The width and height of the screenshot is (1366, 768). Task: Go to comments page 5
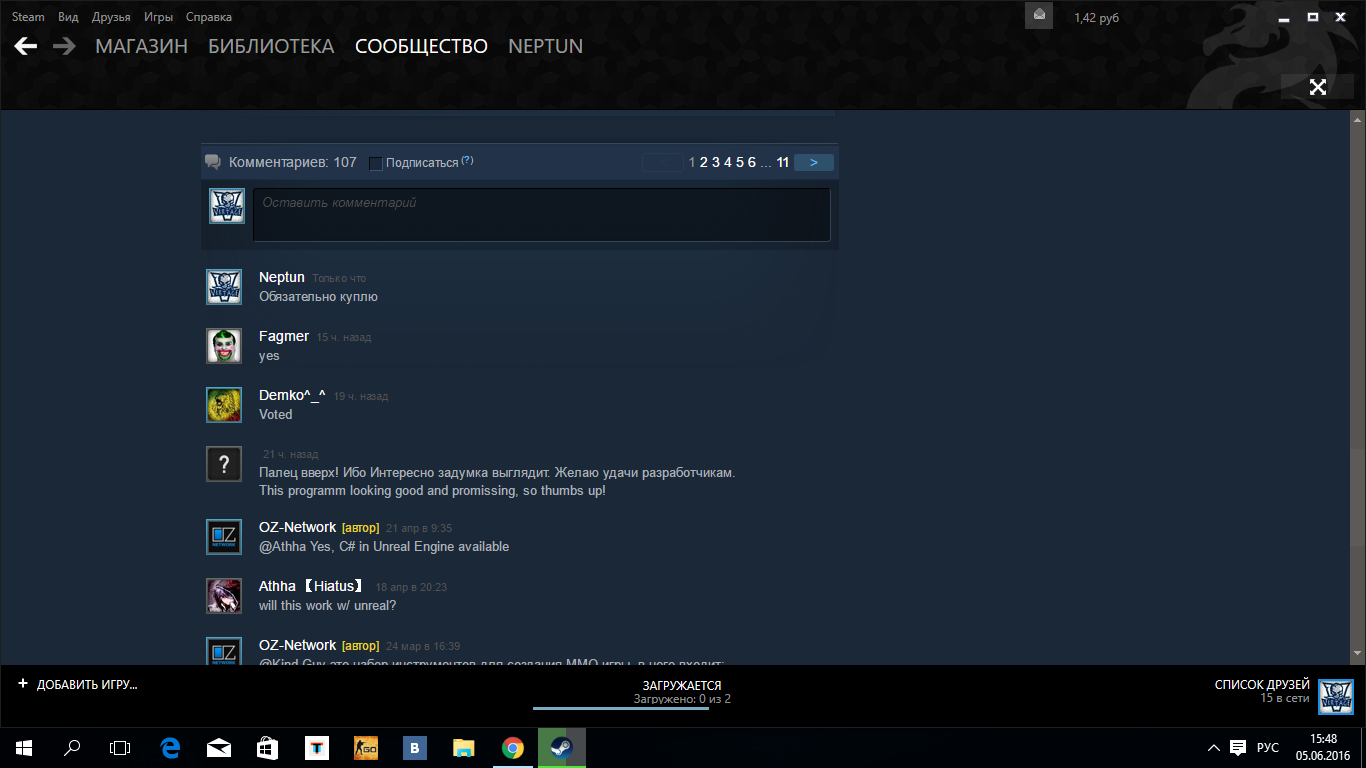[740, 162]
